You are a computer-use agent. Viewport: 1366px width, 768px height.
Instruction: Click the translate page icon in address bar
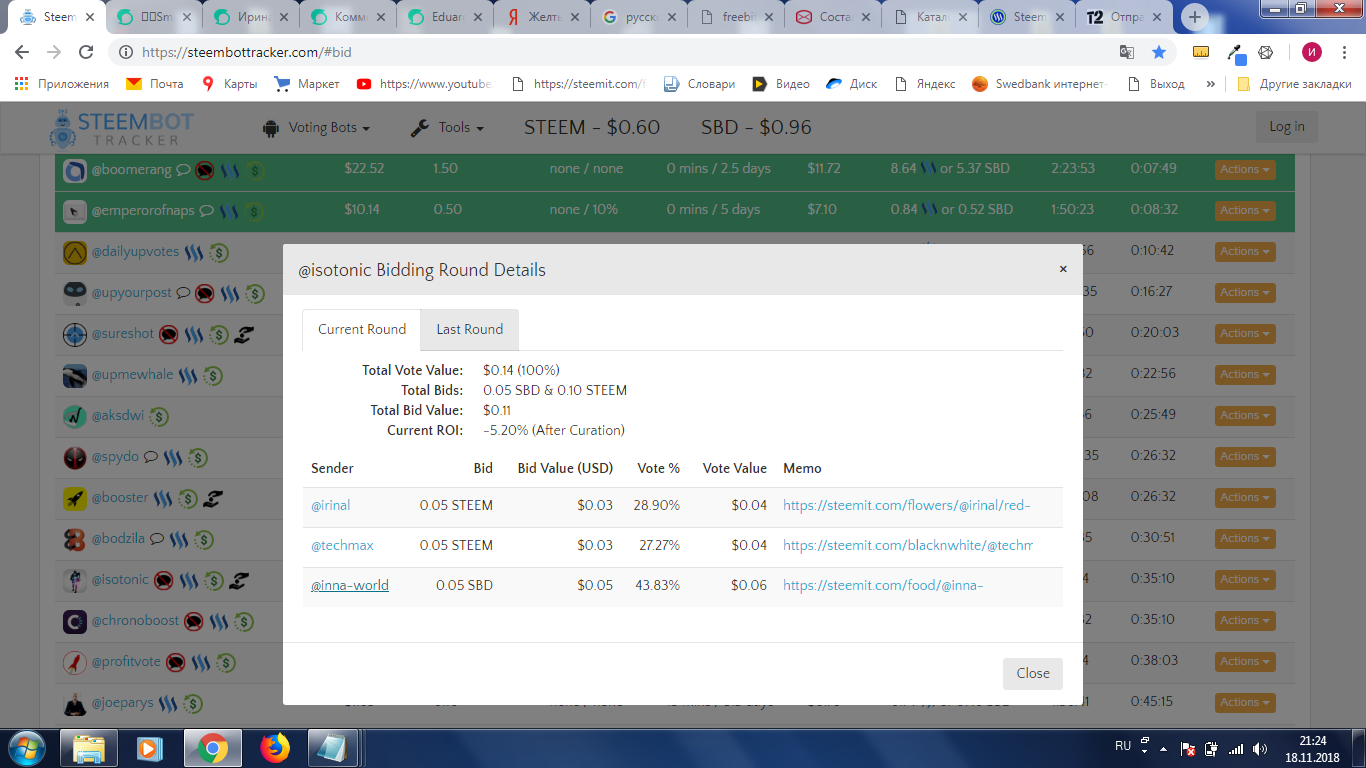pos(1127,52)
